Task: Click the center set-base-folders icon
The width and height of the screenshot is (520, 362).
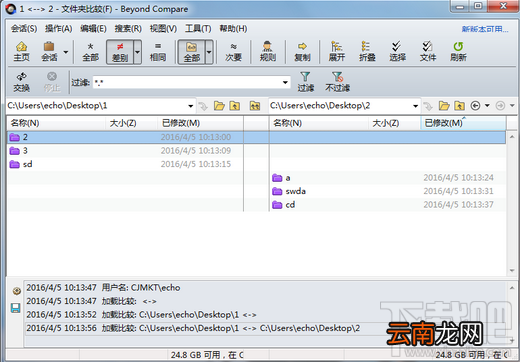Action: (255, 106)
